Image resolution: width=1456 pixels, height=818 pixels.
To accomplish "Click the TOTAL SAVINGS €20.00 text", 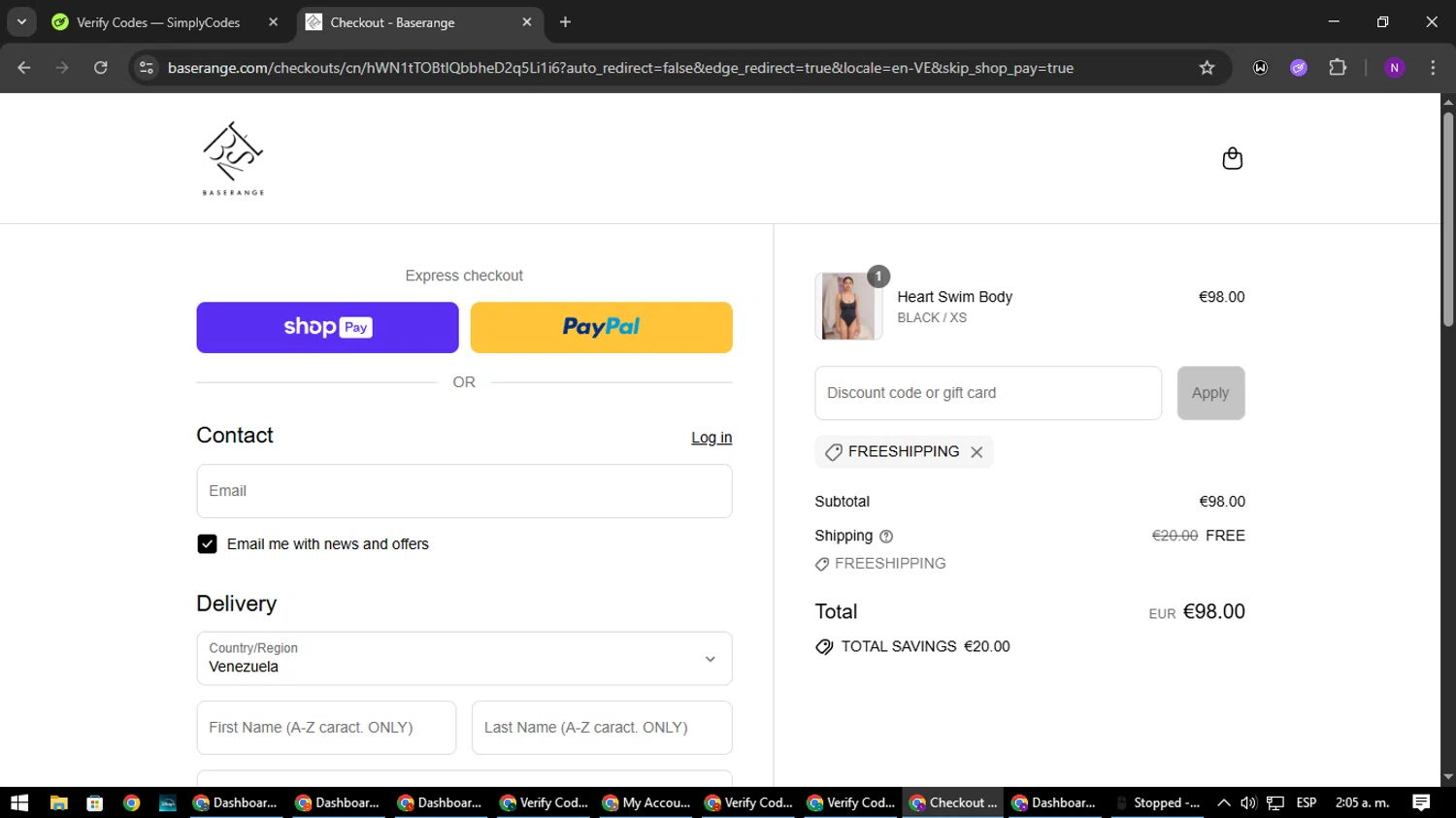I will coord(925,646).
